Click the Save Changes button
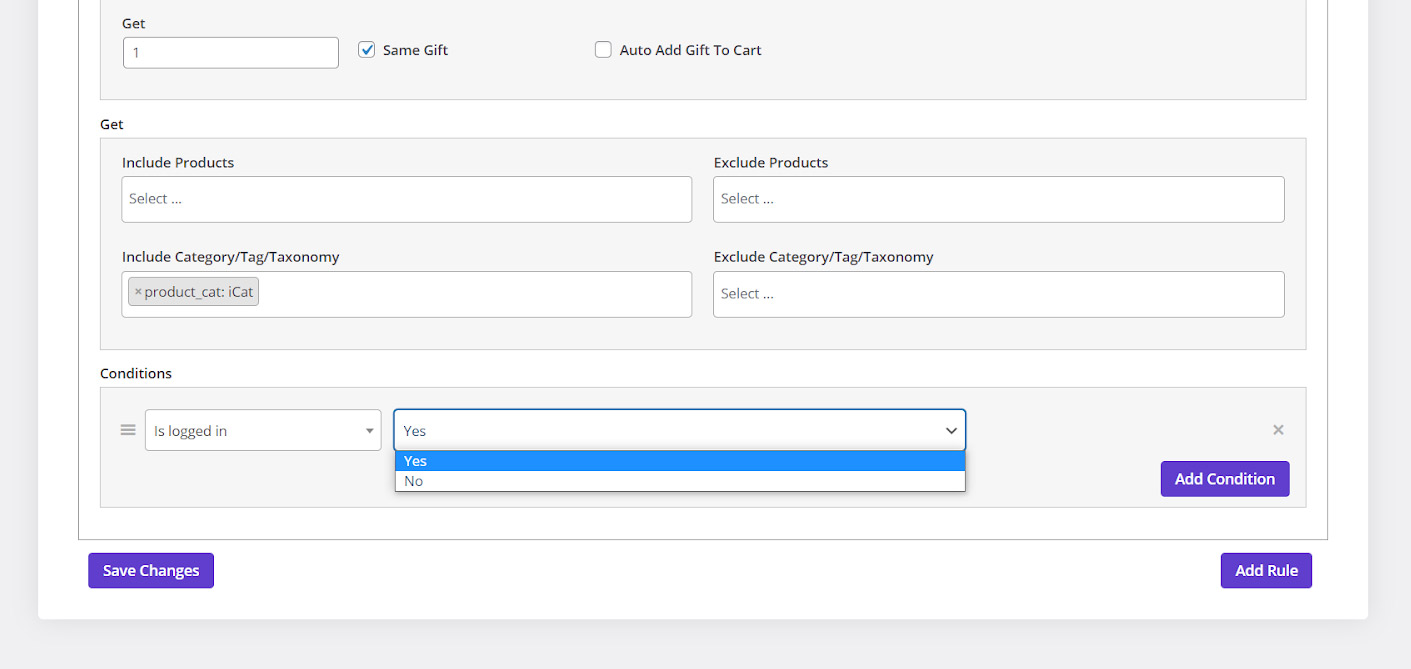This screenshot has width=1411, height=669. (151, 571)
